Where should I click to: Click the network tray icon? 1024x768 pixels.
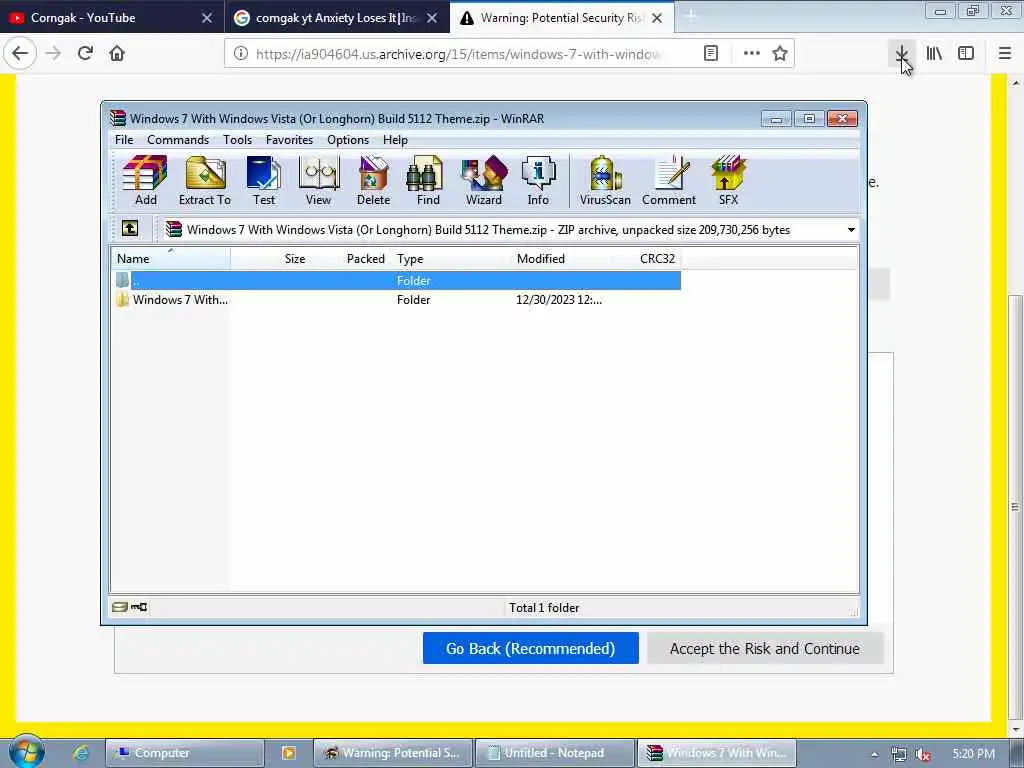point(899,754)
